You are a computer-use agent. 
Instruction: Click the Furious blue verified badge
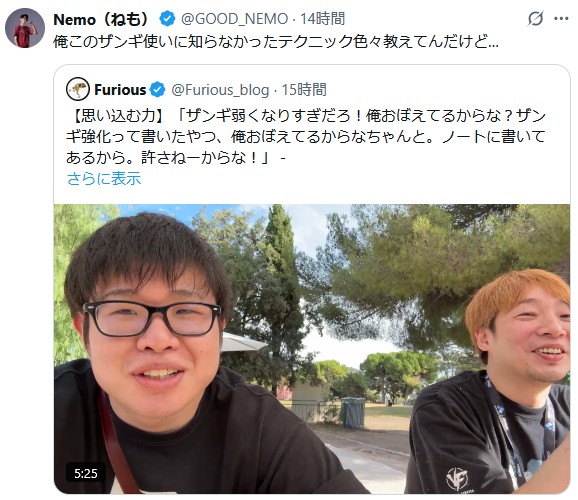158,90
